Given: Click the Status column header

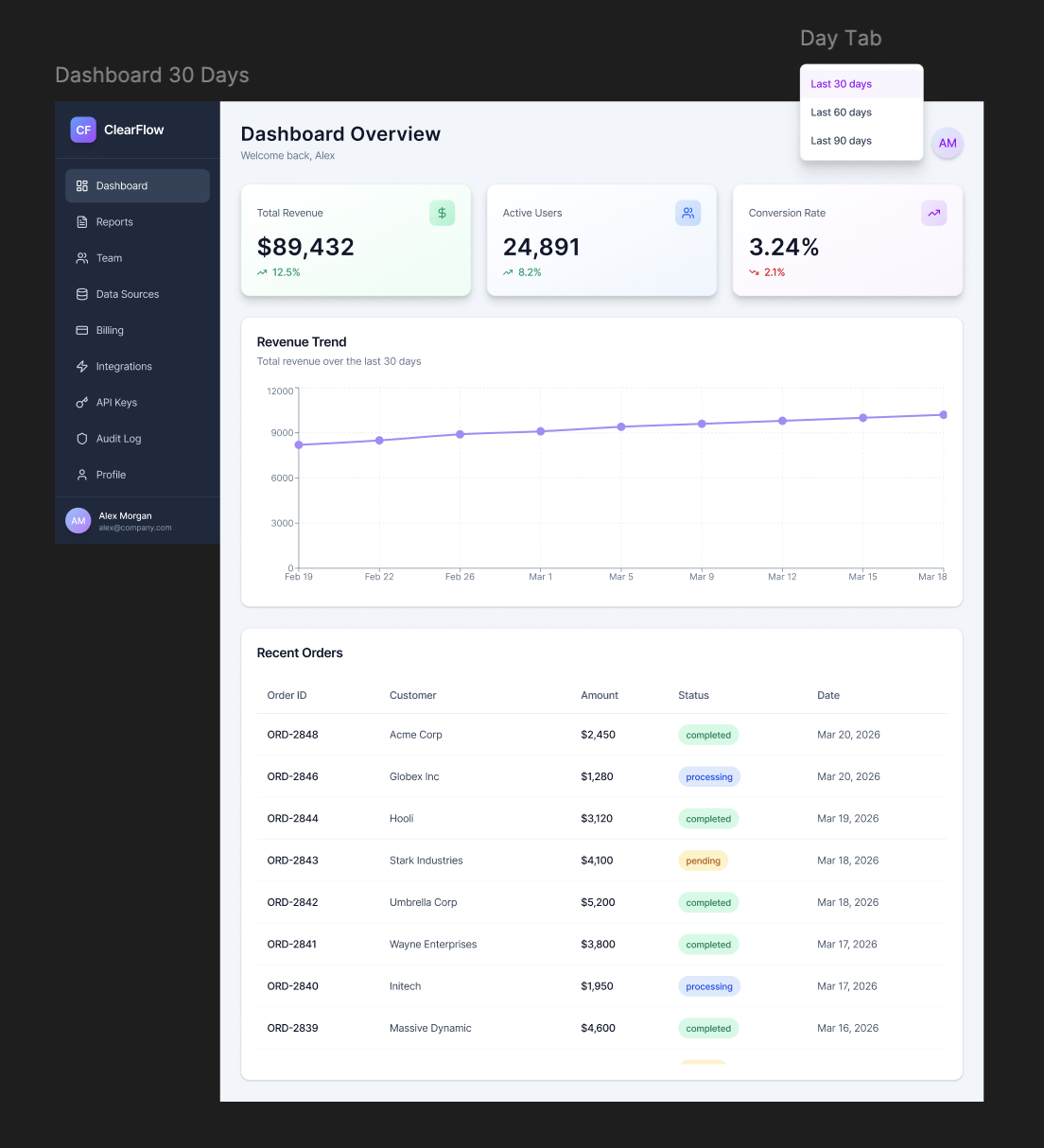Looking at the screenshot, I should pos(693,695).
